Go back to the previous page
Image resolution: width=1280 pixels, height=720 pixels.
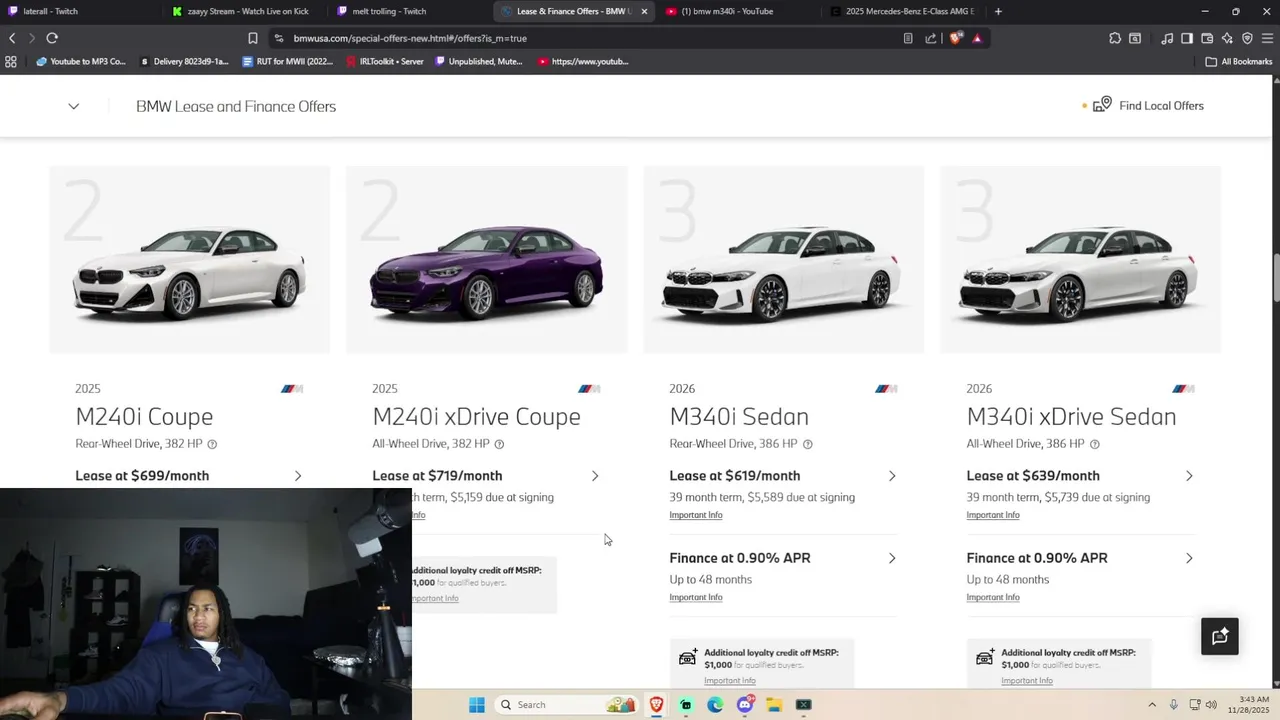[x=12, y=38]
